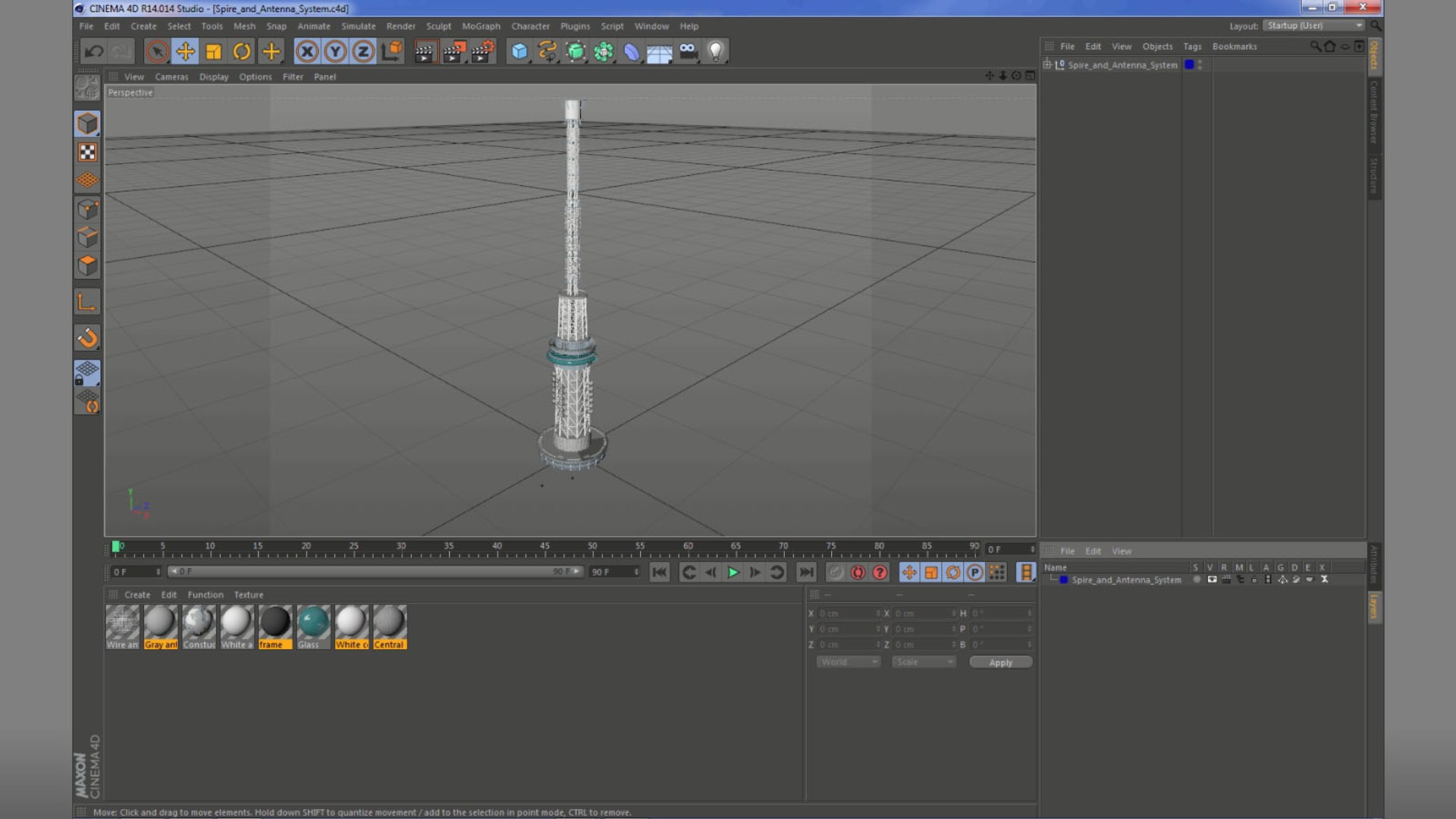The image size is (1456, 819).
Task: Toggle autokeying record button
Action: point(858,573)
